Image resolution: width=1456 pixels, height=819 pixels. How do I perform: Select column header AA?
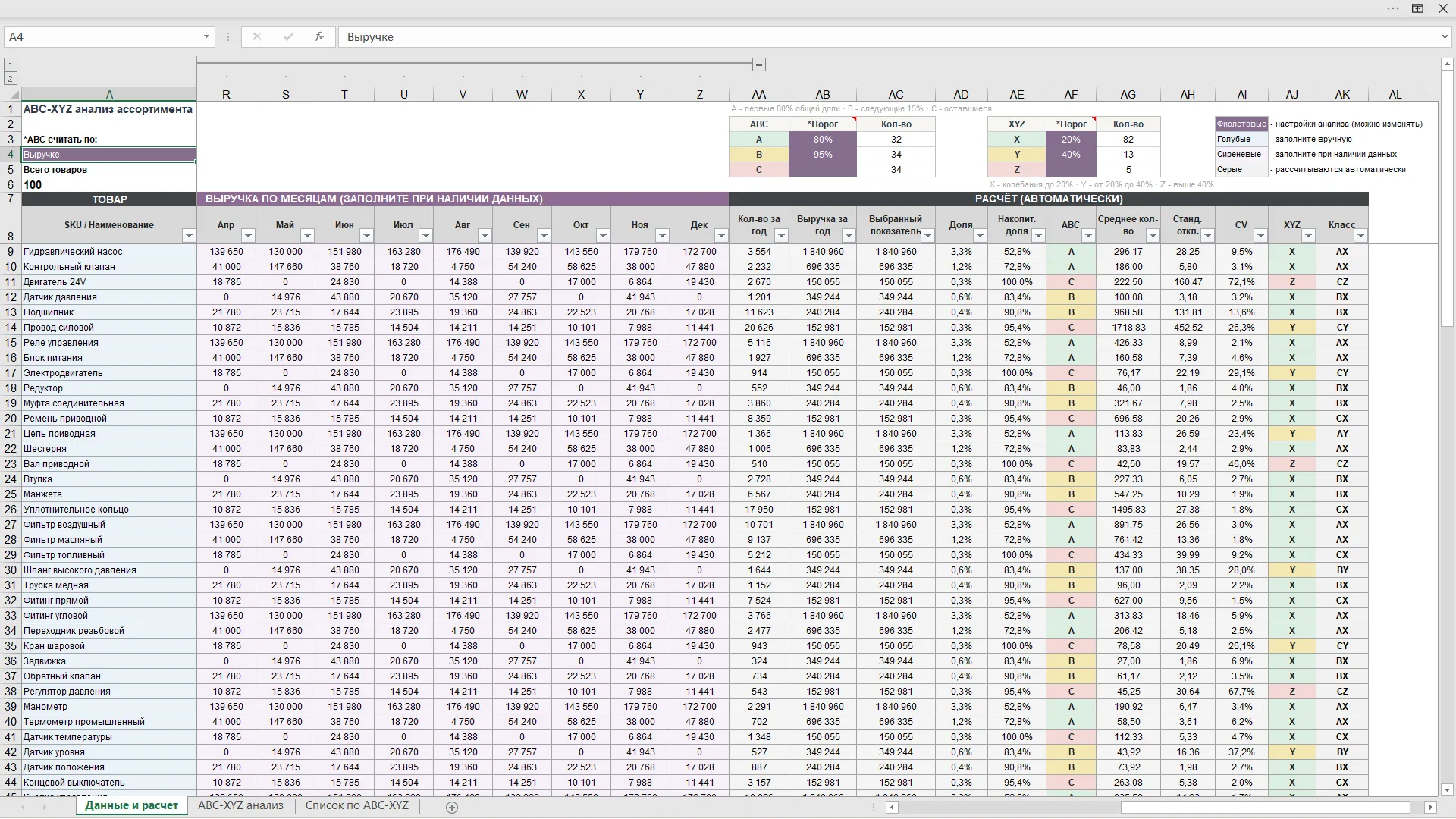[758, 95]
